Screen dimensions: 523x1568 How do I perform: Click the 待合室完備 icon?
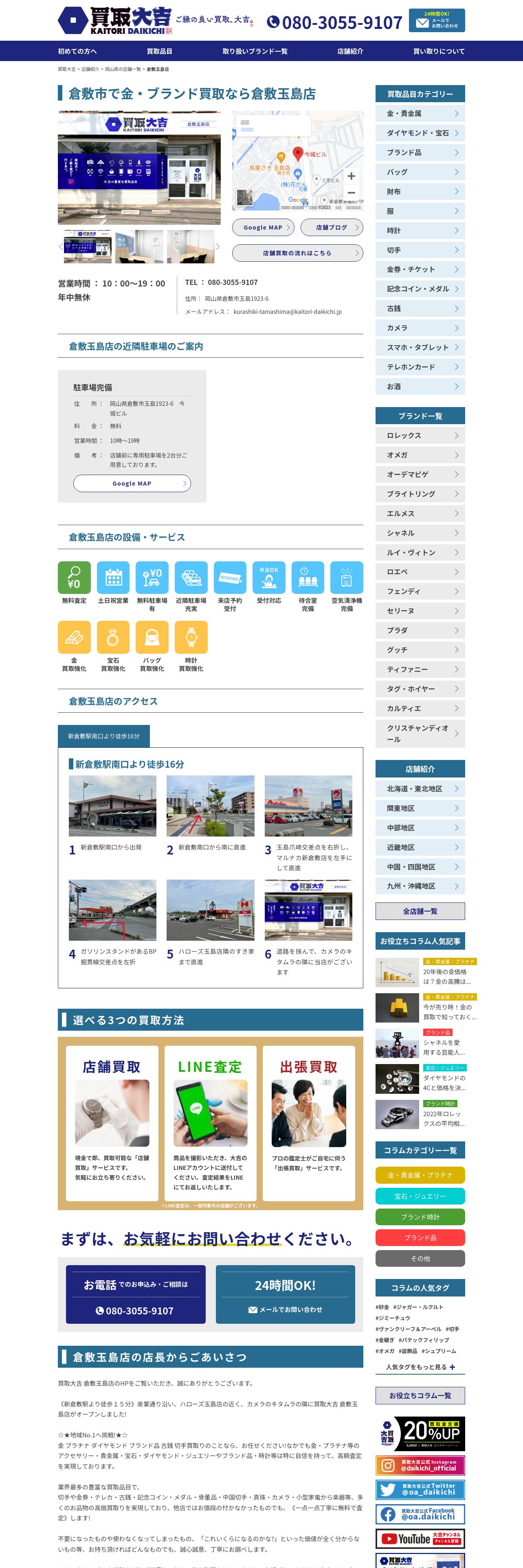[308, 577]
